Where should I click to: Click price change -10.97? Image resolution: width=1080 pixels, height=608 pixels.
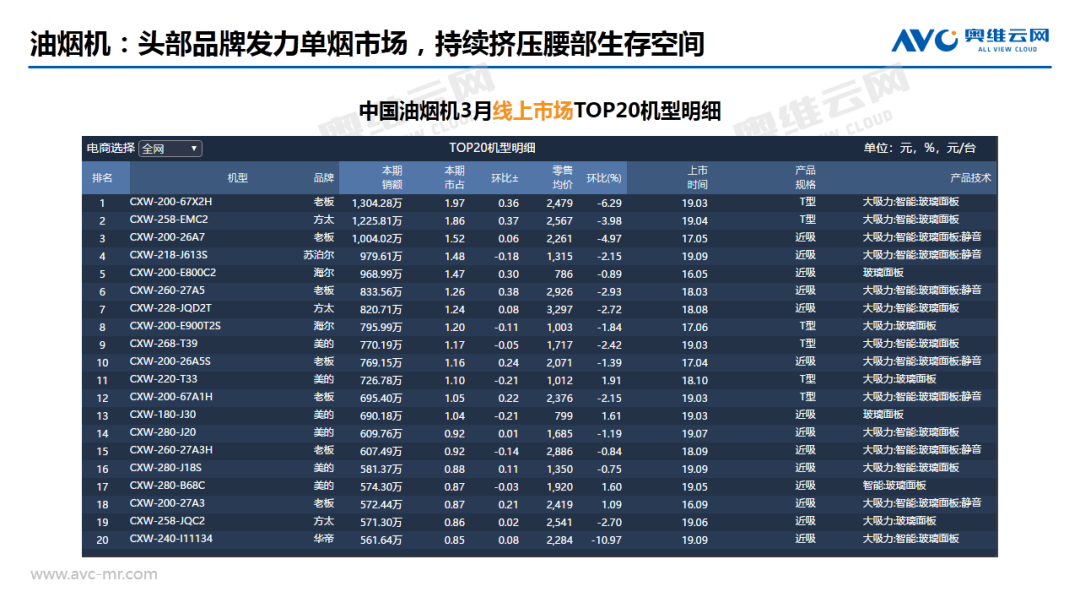tap(606, 541)
